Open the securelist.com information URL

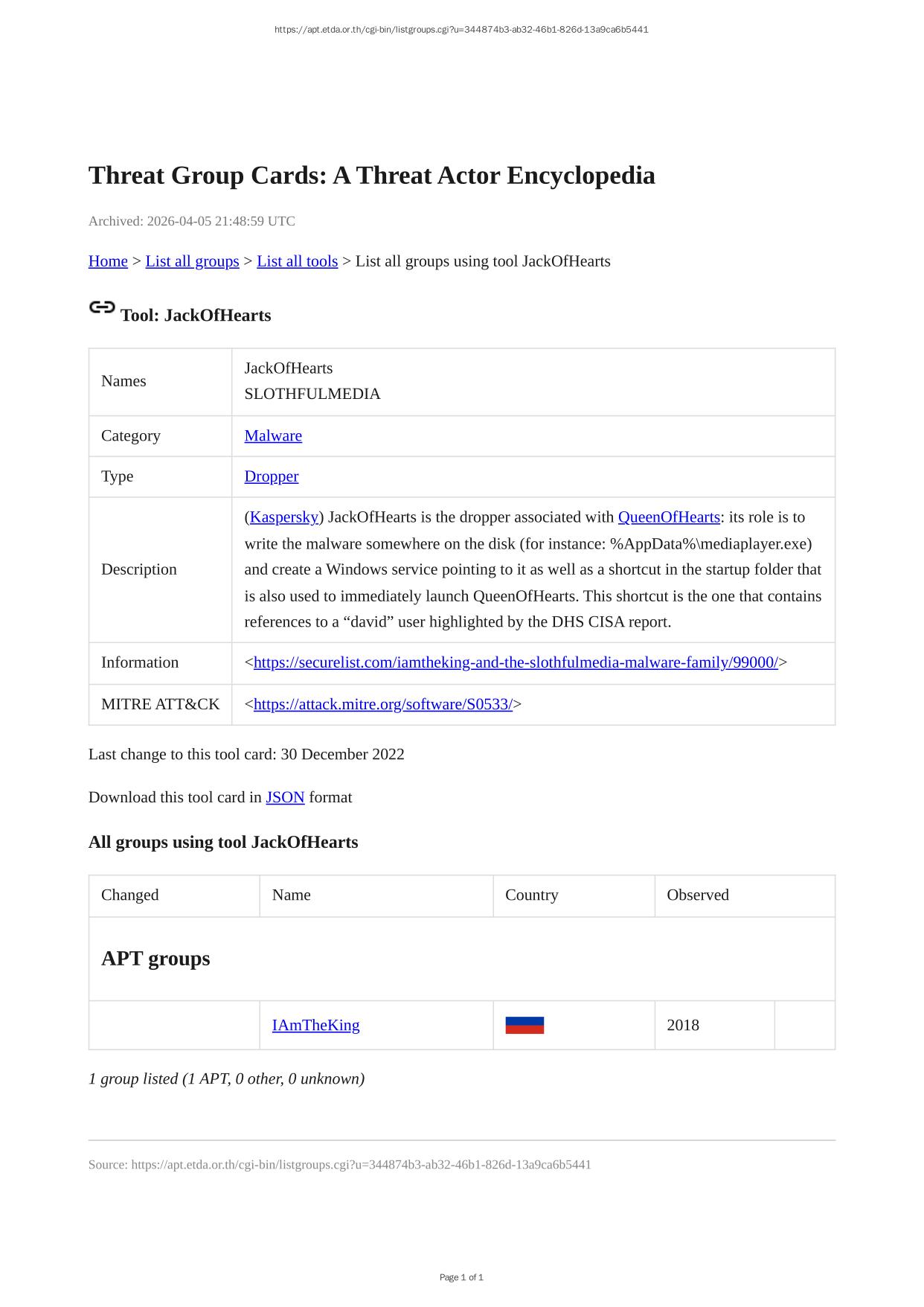[515, 662]
